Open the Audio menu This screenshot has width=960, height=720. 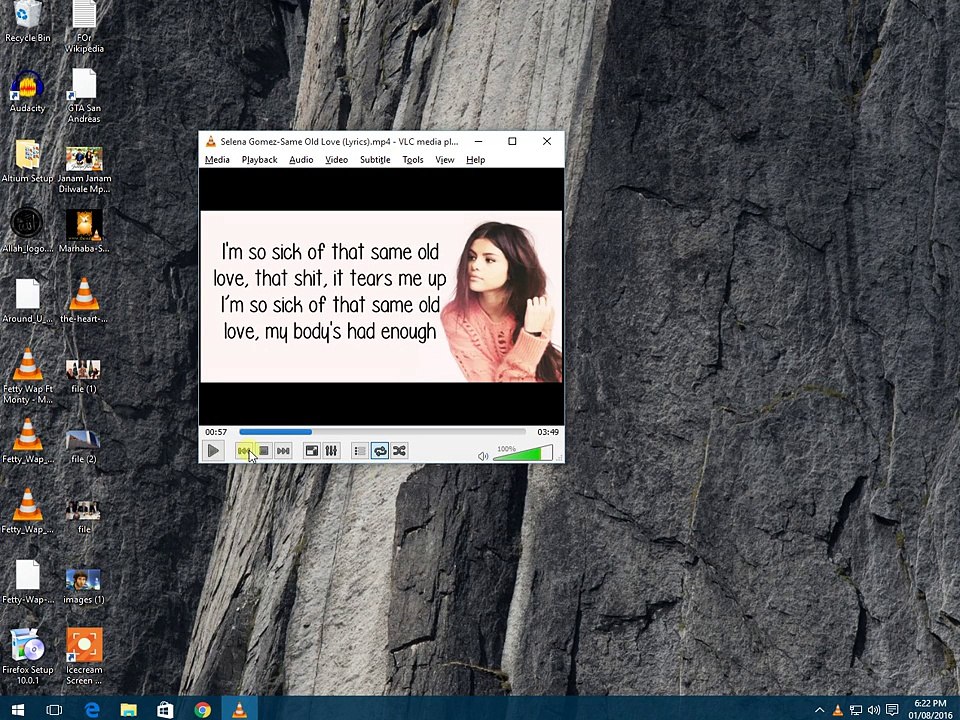coord(301,160)
